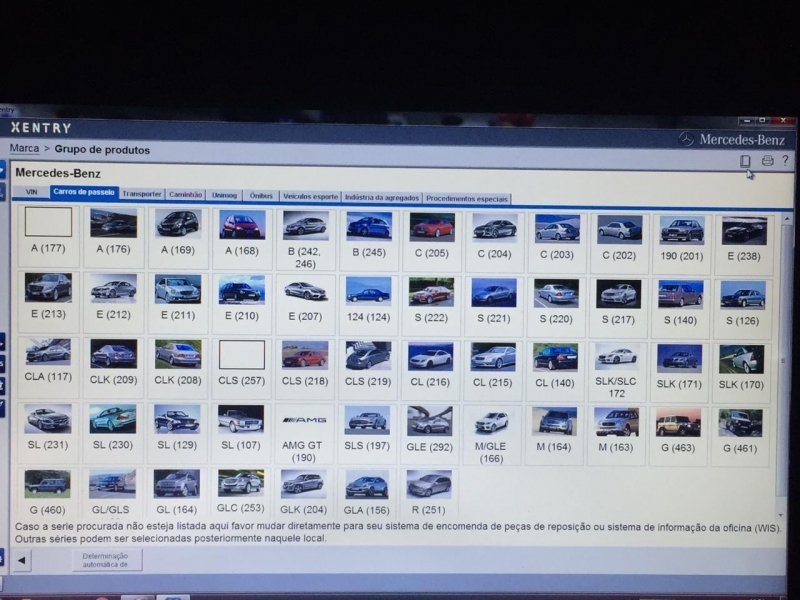The height and width of the screenshot is (600, 800).
Task: Open the SLS (197) model series
Action: 367,434
